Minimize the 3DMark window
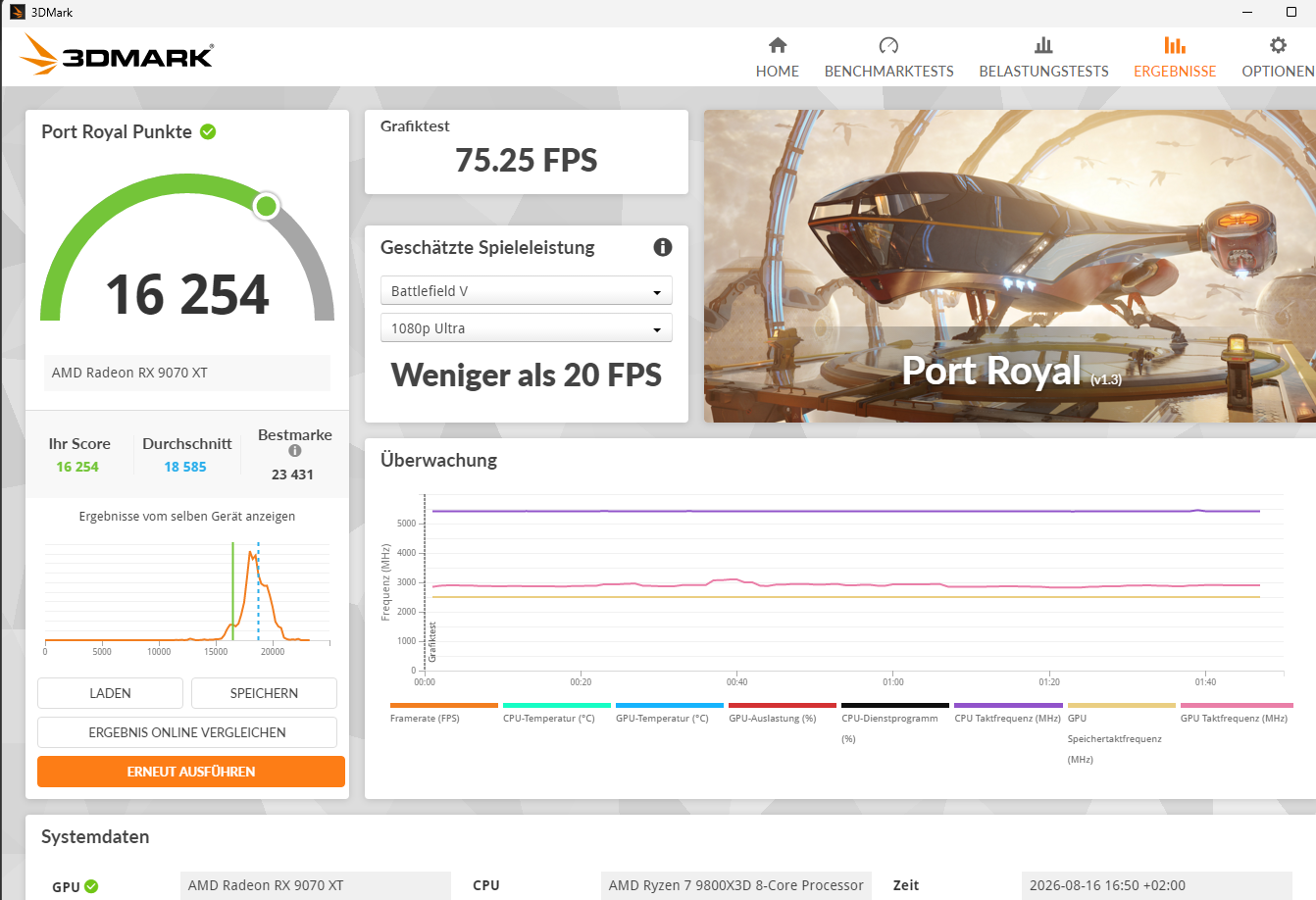 point(1247,12)
